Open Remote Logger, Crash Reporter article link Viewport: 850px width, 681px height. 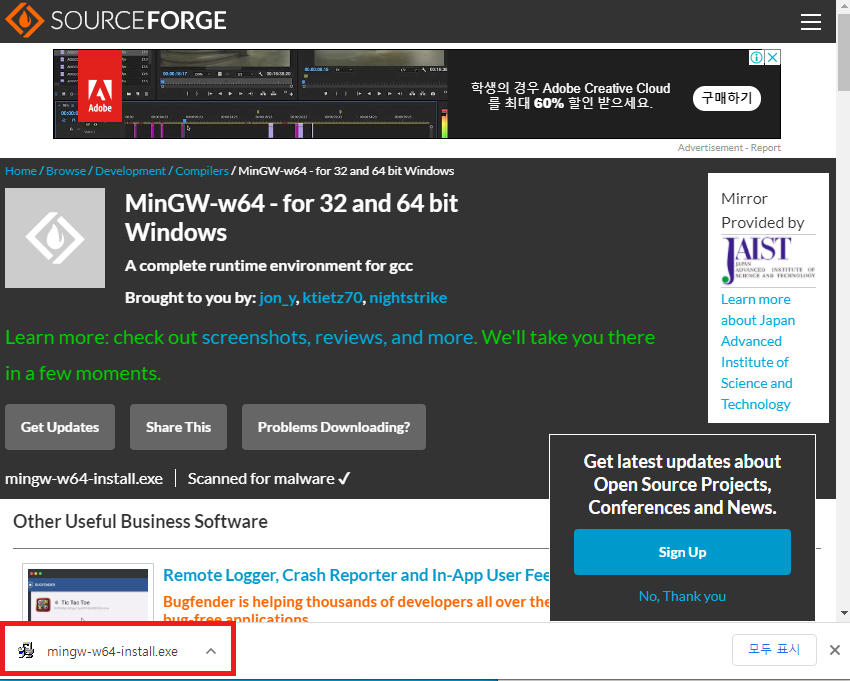(x=356, y=575)
